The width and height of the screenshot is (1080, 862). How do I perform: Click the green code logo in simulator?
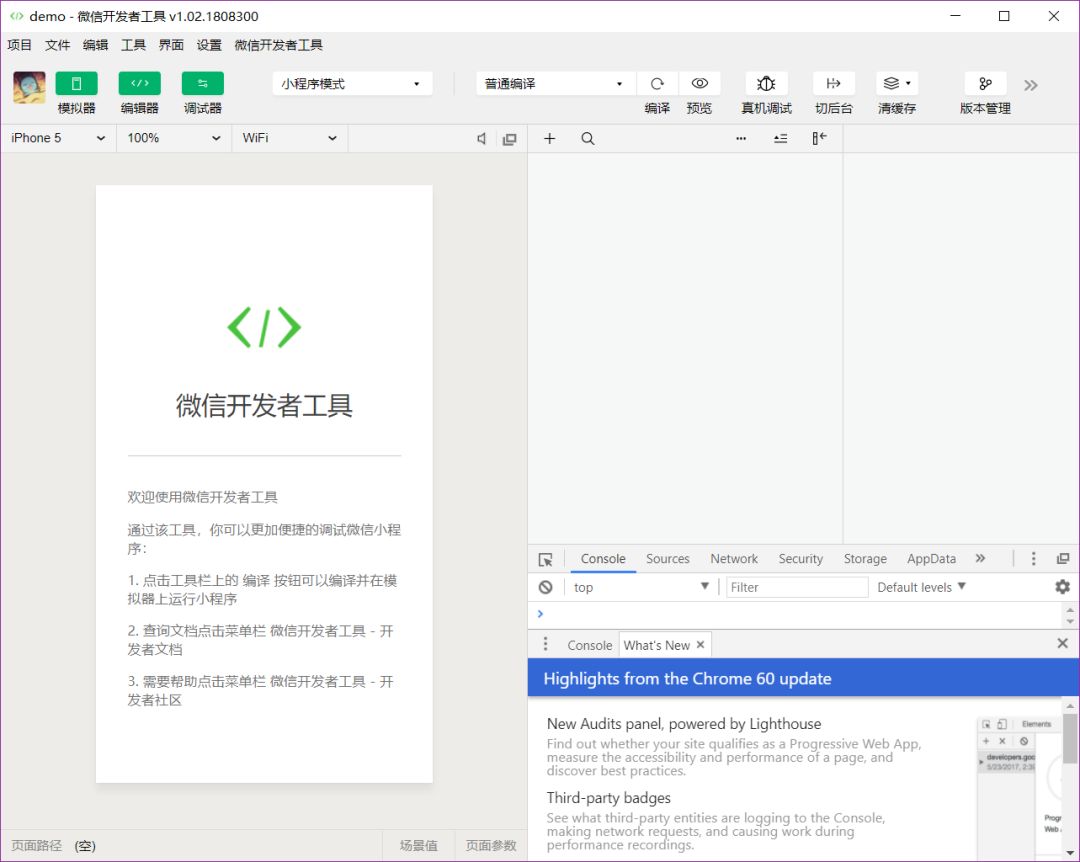264,327
